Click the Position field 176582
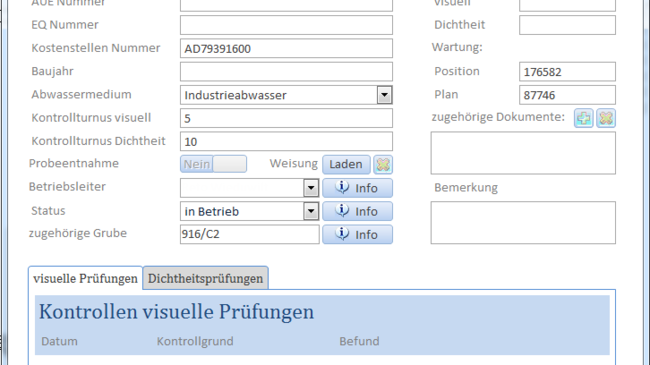Screen dimensions: 650x365 (x=568, y=72)
